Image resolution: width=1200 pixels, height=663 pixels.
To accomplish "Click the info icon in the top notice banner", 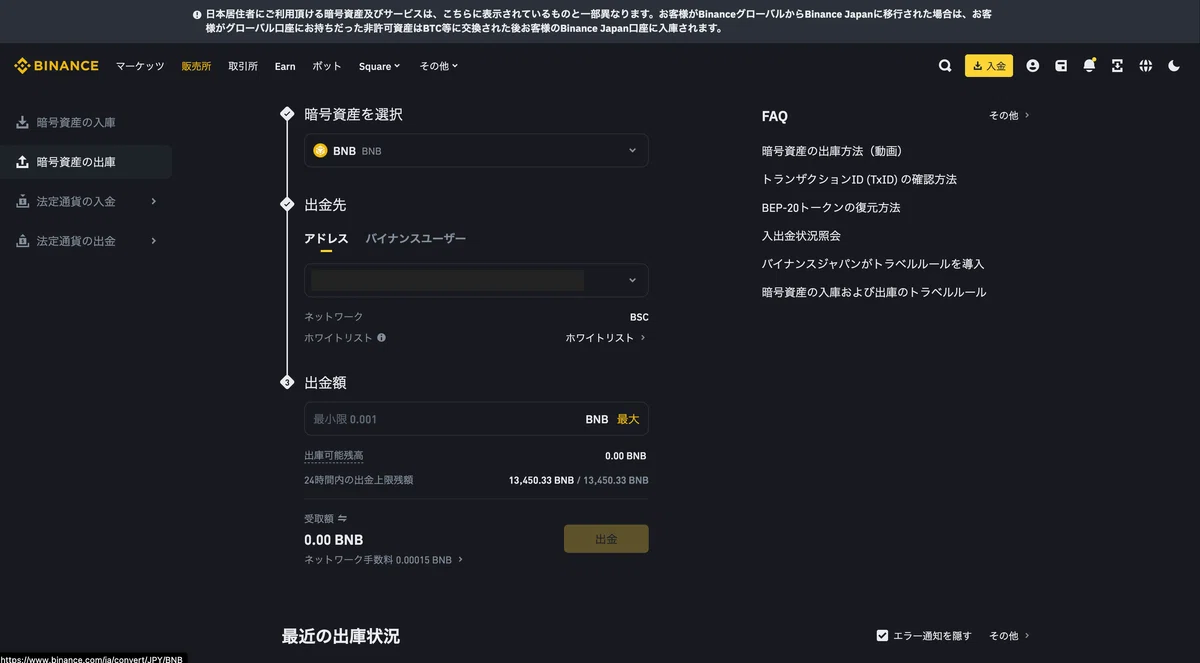I will 197,15.
